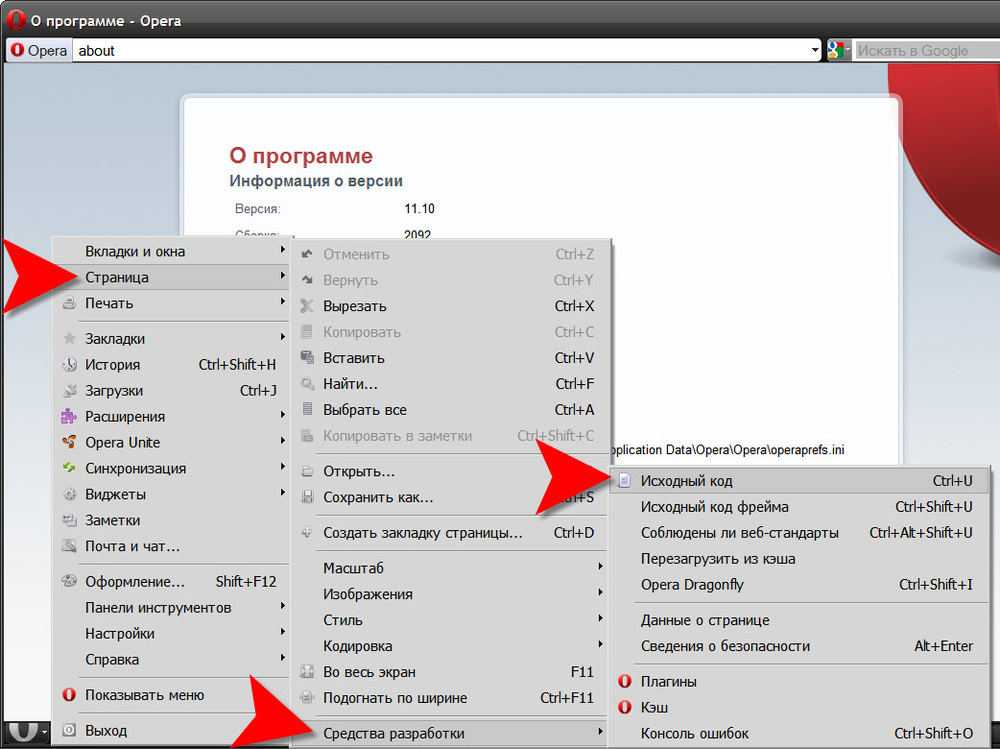Screen dimensions: 1000x749
Task: Select the Страница menu entry
Action: click(172, 278)
